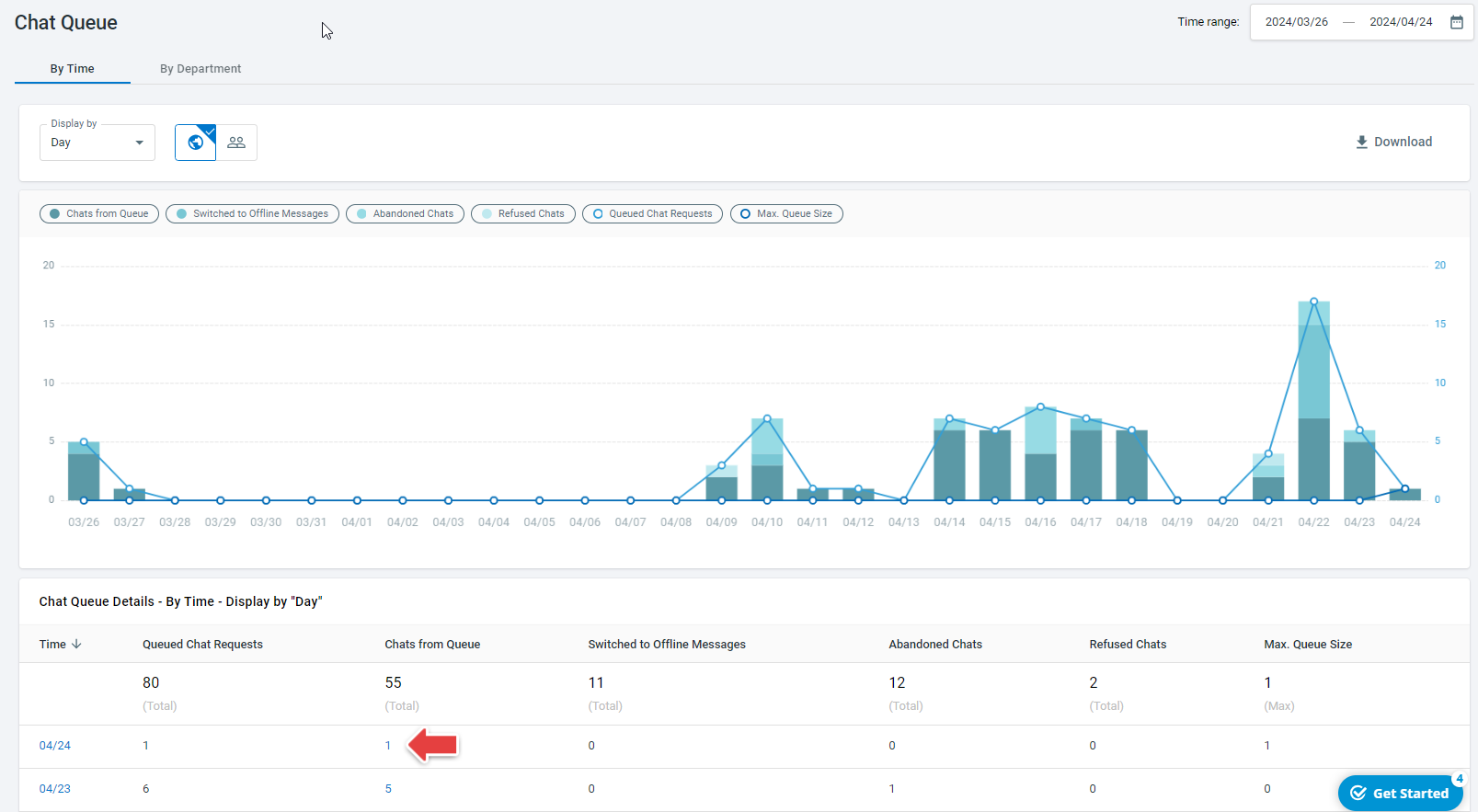This screenshot has width=1478, height=812.
Task: Click the 04/22 peak data point
Action: coord(1314,302)
